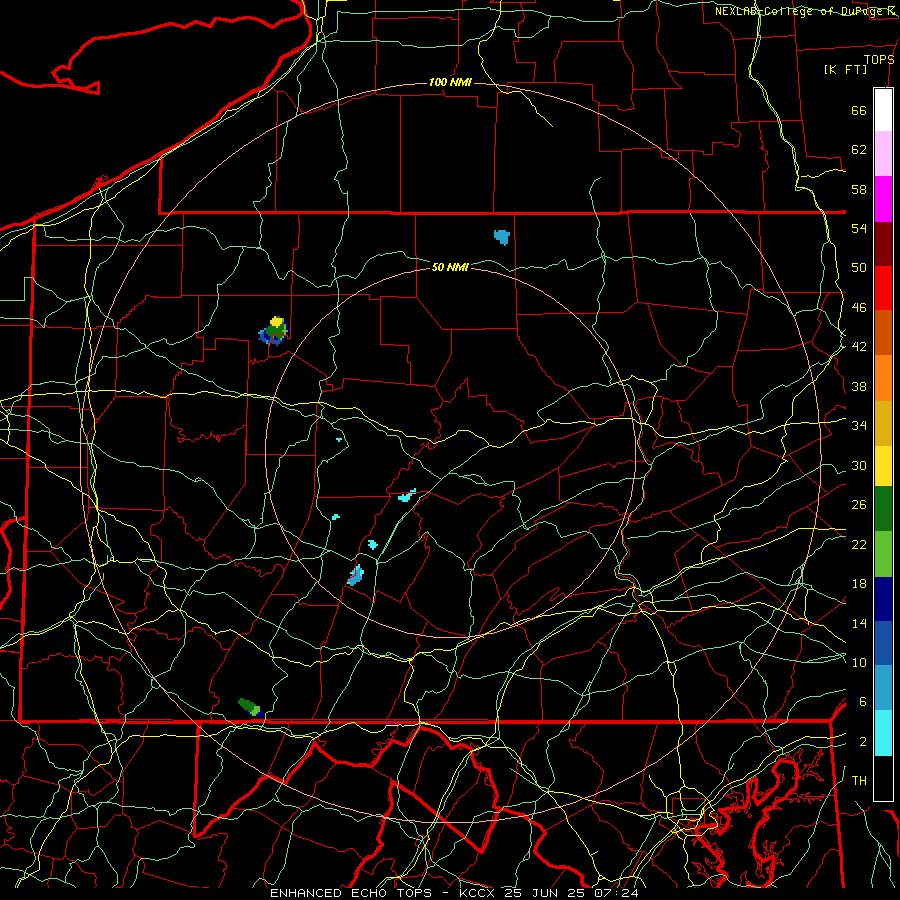Viewport: 900px width, 900px height.
Task: Click the gold legend swatch
Action: point(883,423)
